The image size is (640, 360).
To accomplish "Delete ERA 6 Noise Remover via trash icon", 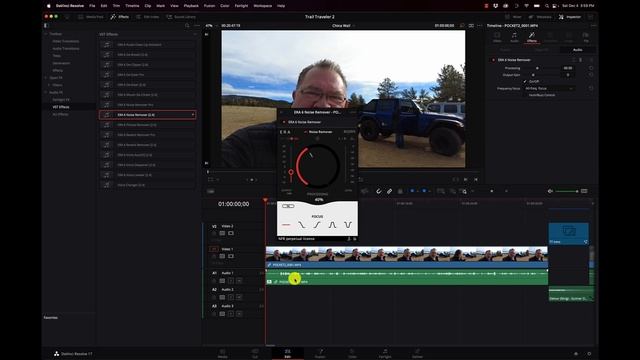I will pyautogui.click(x=581, y=60).
